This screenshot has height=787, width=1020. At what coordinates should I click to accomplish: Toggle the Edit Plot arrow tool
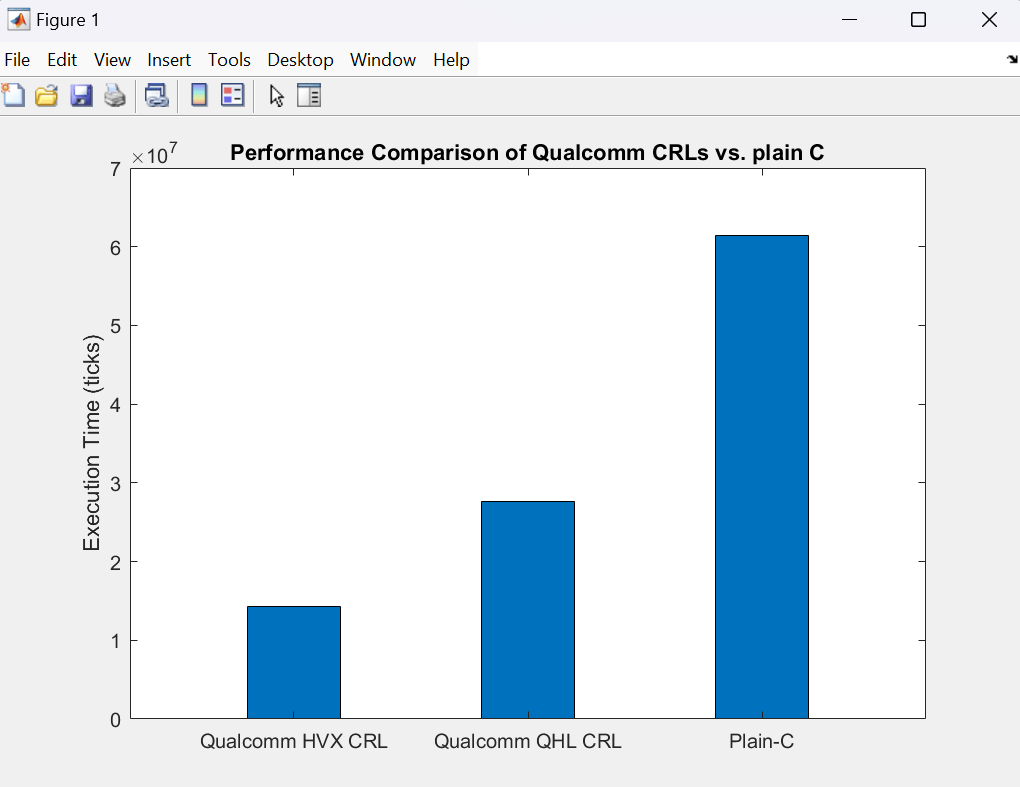277,95
